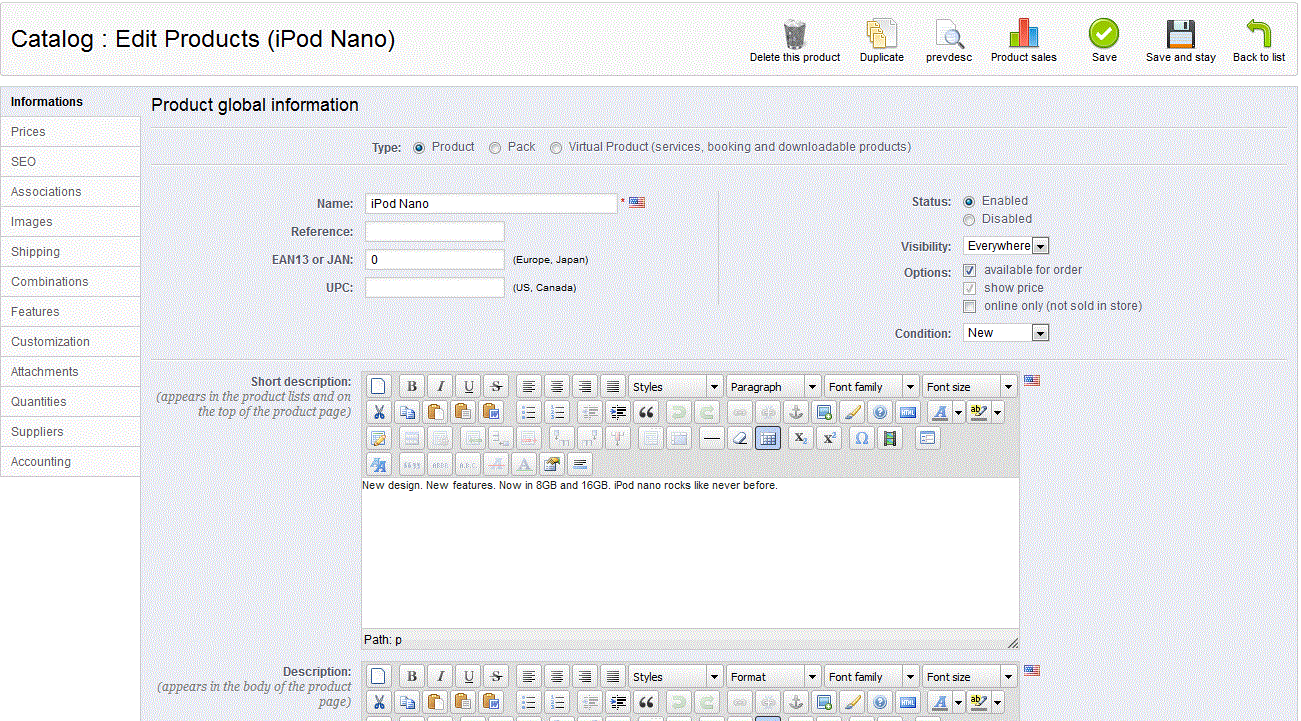
Task: Open the Visibility dropdown
Action: point(1006,246)
